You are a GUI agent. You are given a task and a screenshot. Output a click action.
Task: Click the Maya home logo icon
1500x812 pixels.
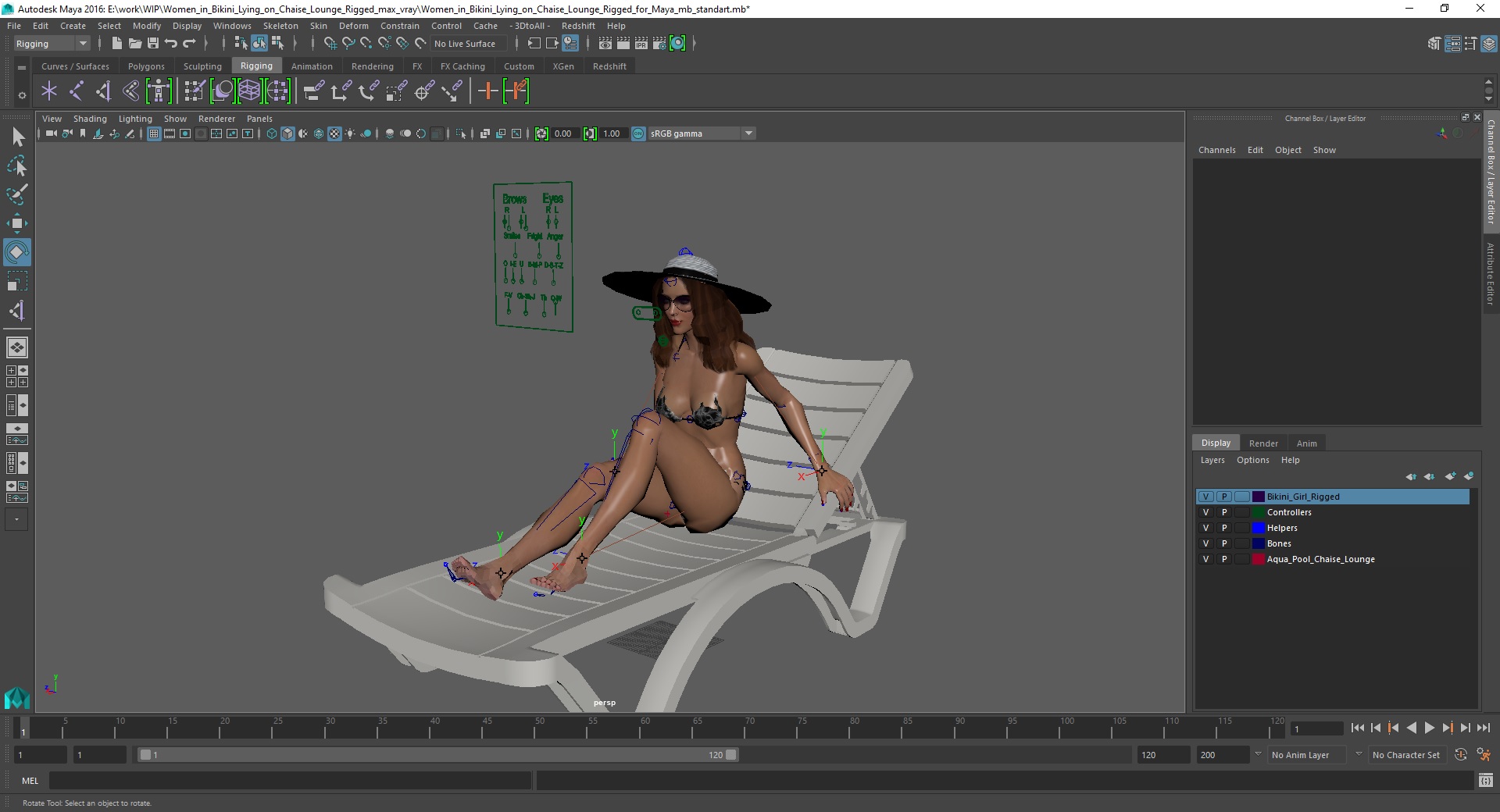(x=17, y=697)
